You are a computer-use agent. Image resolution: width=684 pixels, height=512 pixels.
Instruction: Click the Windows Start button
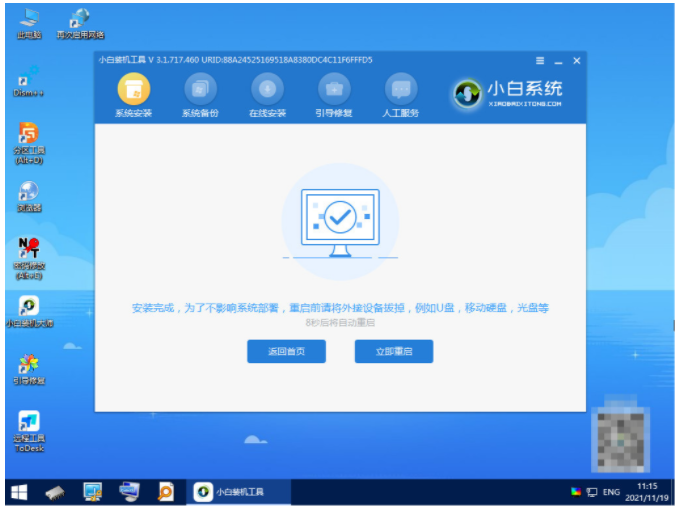19,492
